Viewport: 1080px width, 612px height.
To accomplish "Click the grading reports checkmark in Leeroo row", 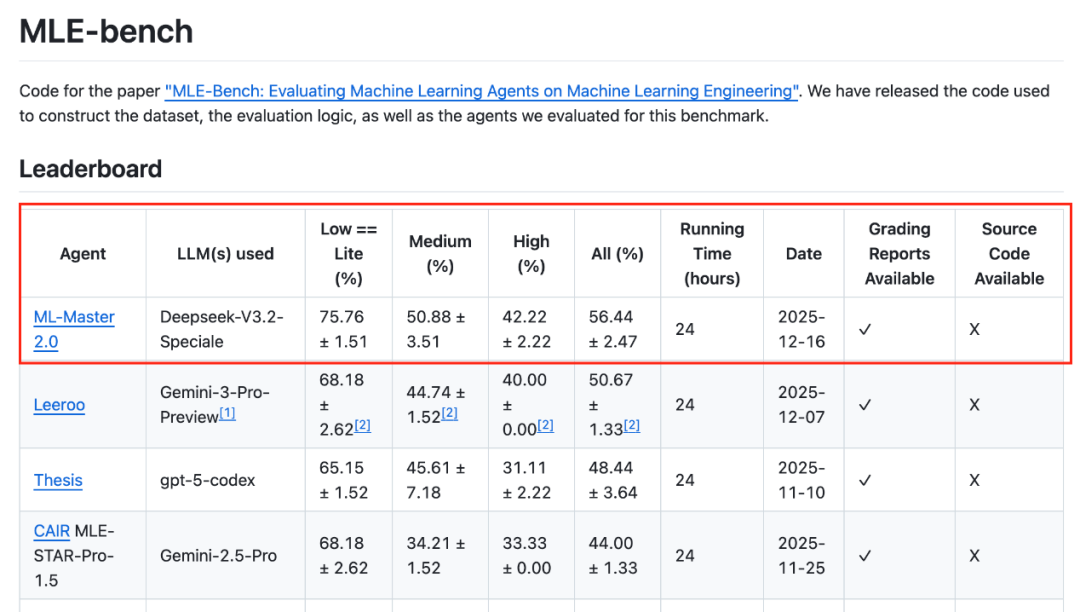I will coord(866,405).
